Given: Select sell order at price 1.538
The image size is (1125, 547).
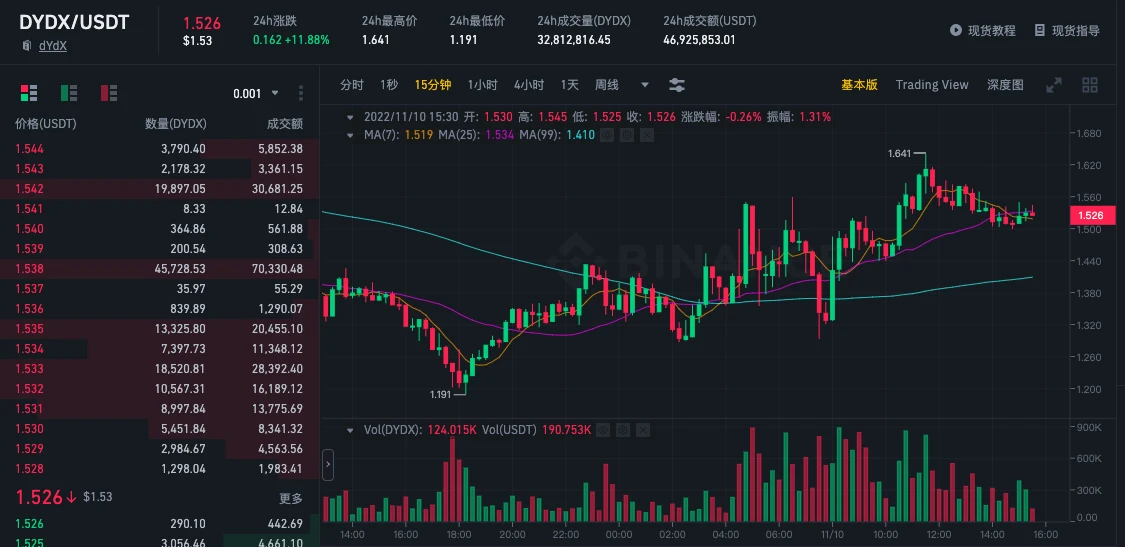Looking at the screenshot, I should pos(159,269).
